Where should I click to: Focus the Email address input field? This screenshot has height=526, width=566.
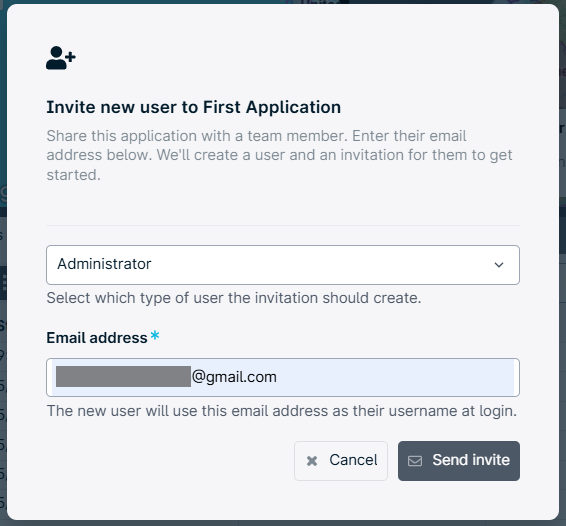click(283, 377)
